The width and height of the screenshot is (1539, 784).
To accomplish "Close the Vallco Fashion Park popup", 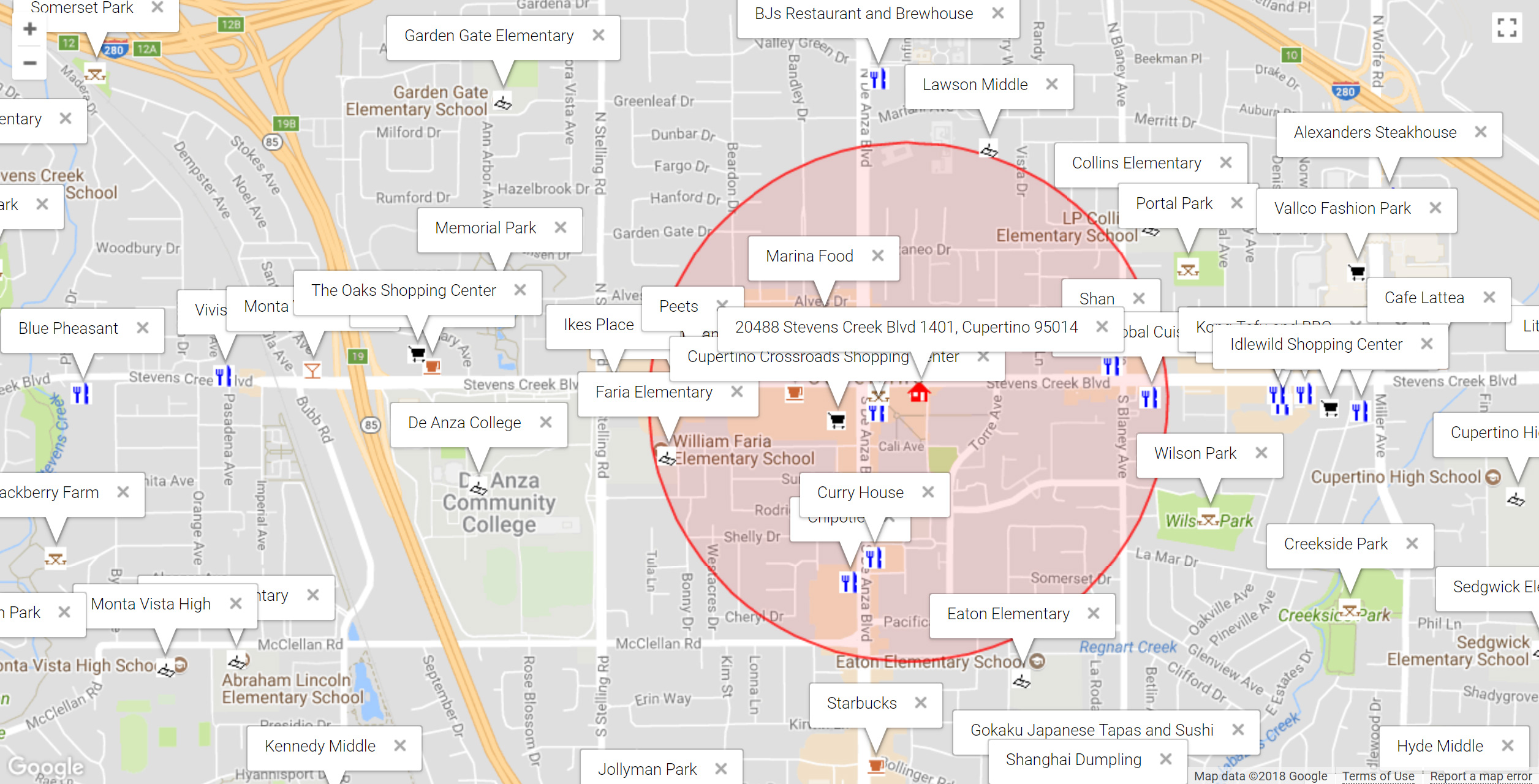I will click(1435, 208).
